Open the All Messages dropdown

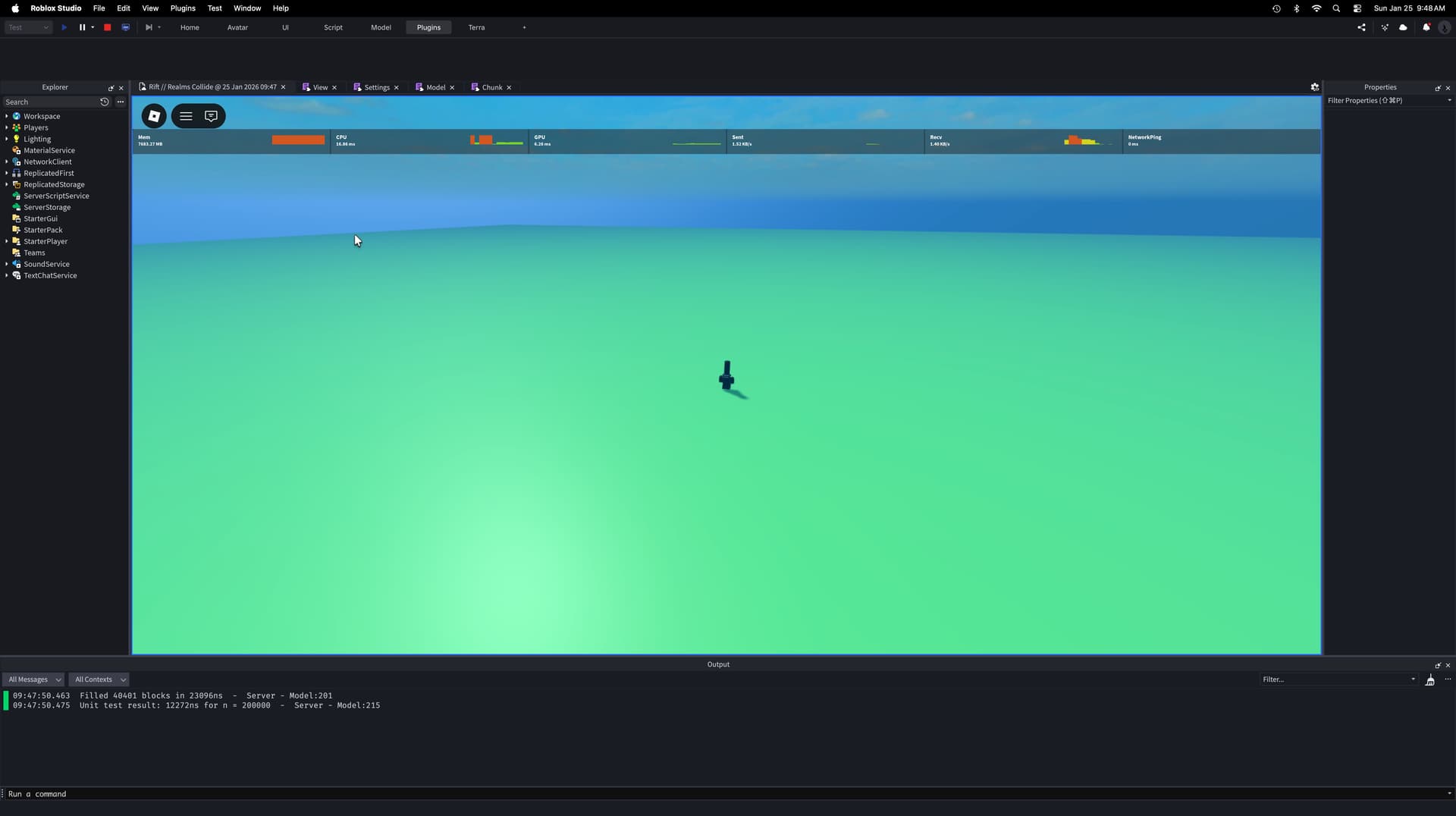point(34,679)
